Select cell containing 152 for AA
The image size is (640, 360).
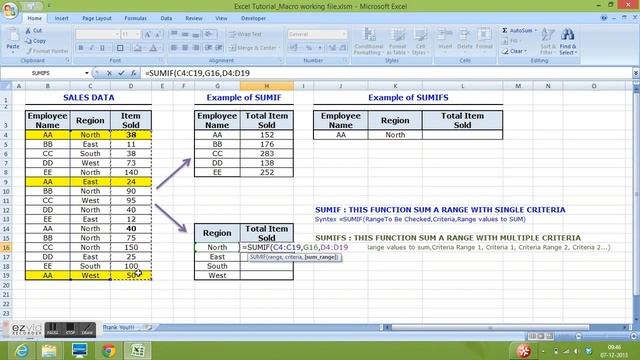pos(267,135)
